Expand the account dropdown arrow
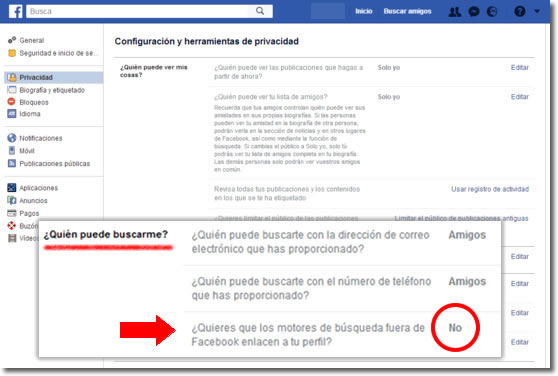This screenshot has width=558, height=376. 537,12
